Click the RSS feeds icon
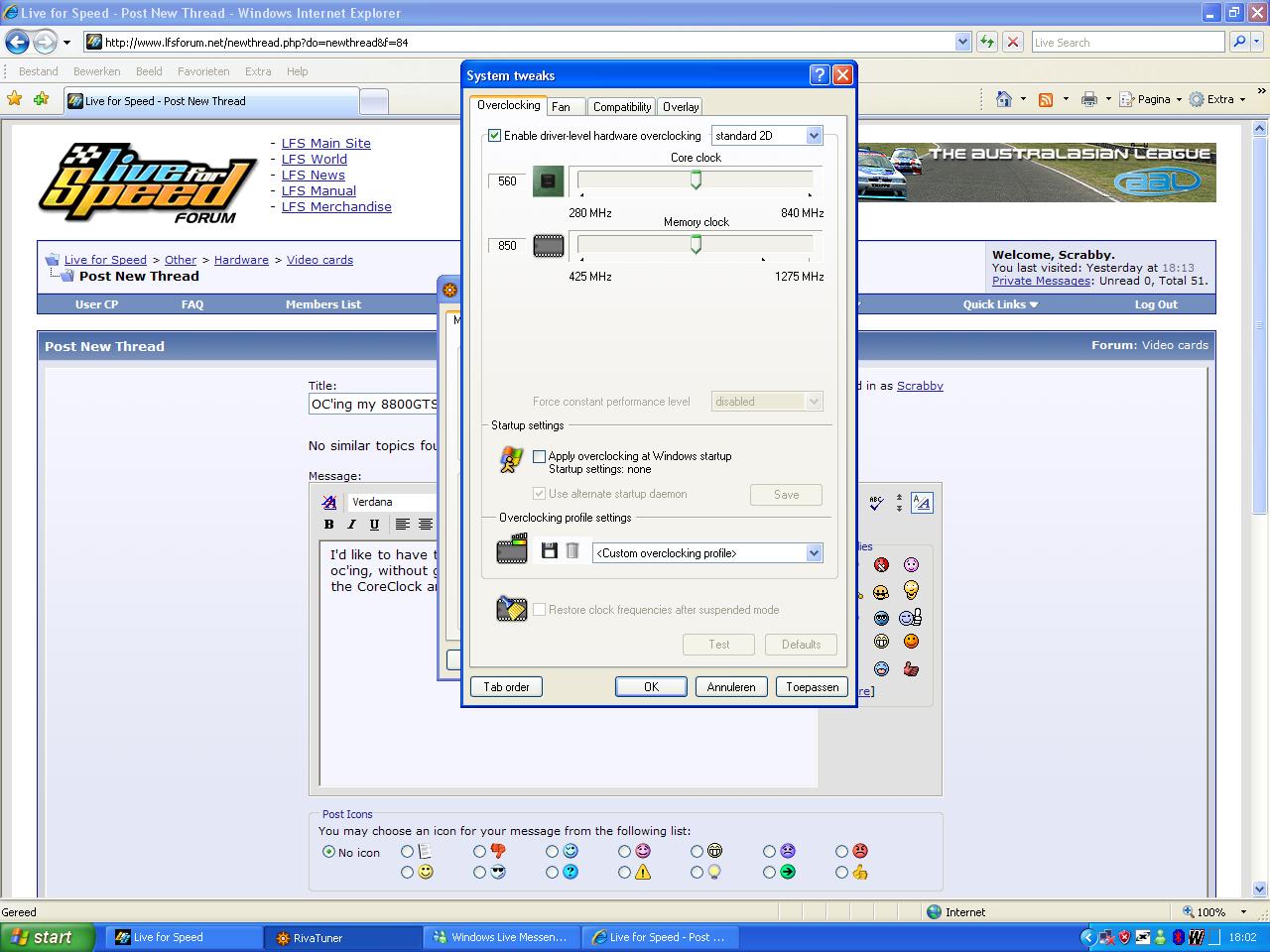1270x952 pixels. [x=1046, y=99]
